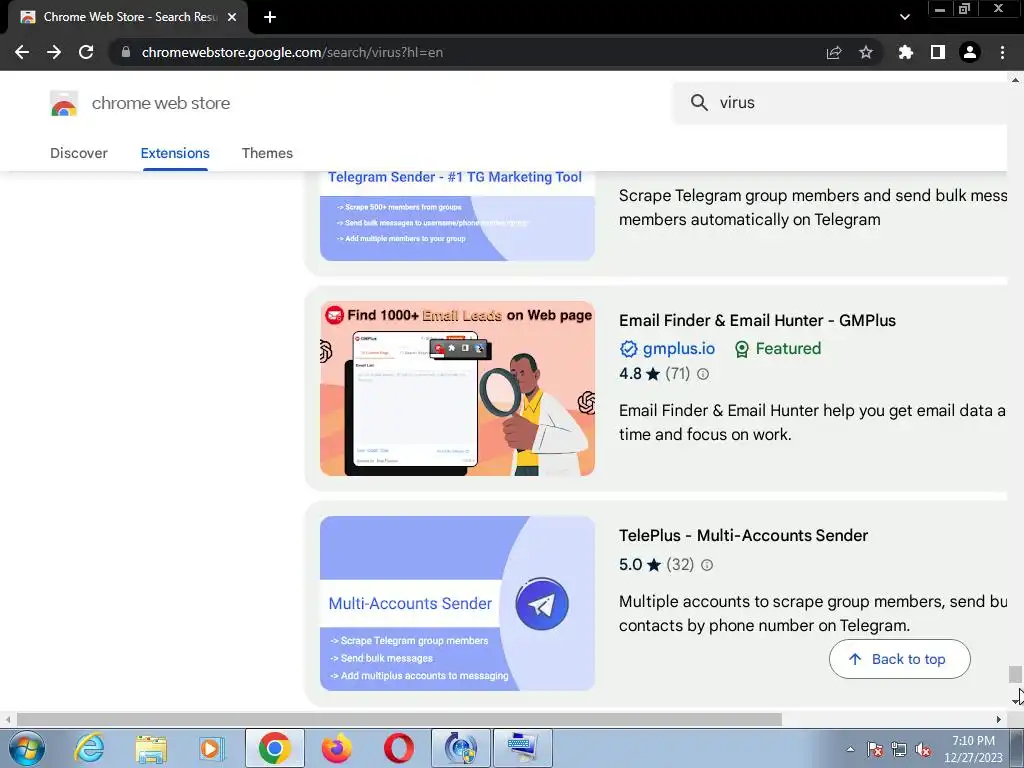1024x768 pixels.
Task: Go back using browser back arrow
Action: click(x=22, y=52)
